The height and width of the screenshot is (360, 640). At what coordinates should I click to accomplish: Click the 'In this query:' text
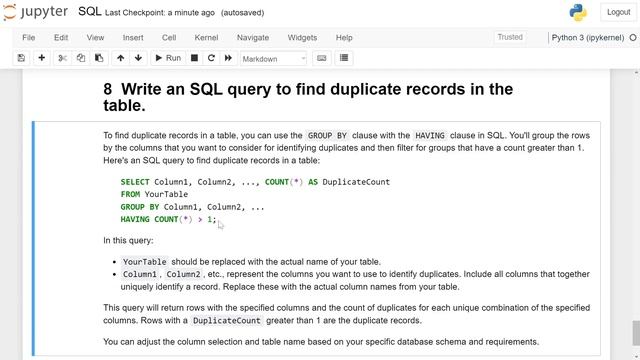[x=128, y=240]
